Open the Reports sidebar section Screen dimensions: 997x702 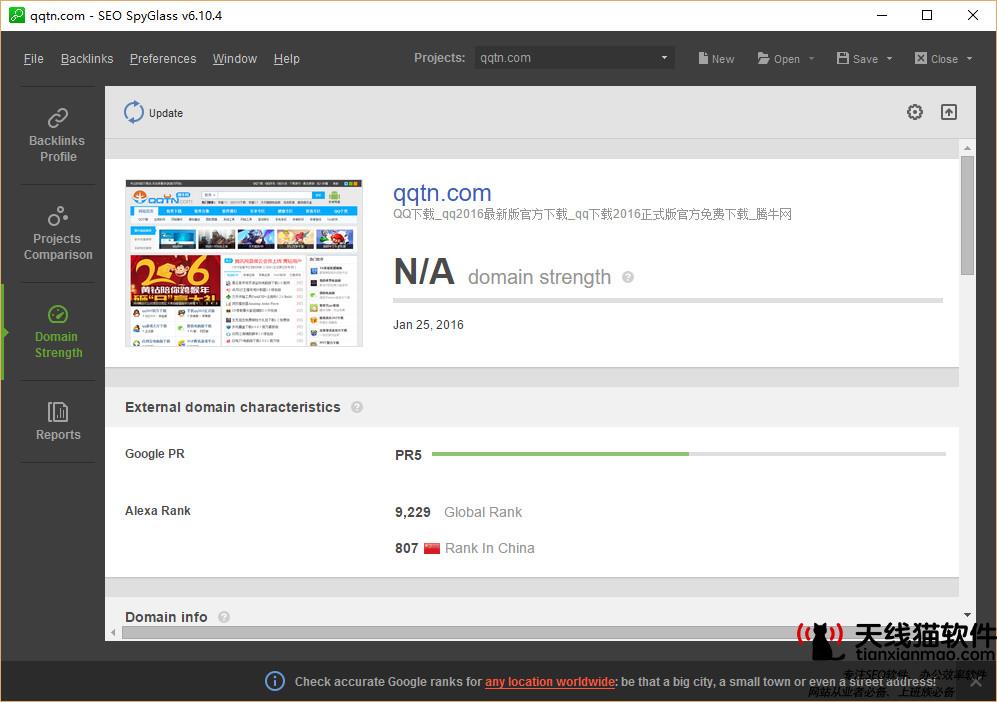pyautogui.click(x=57, y=421)
